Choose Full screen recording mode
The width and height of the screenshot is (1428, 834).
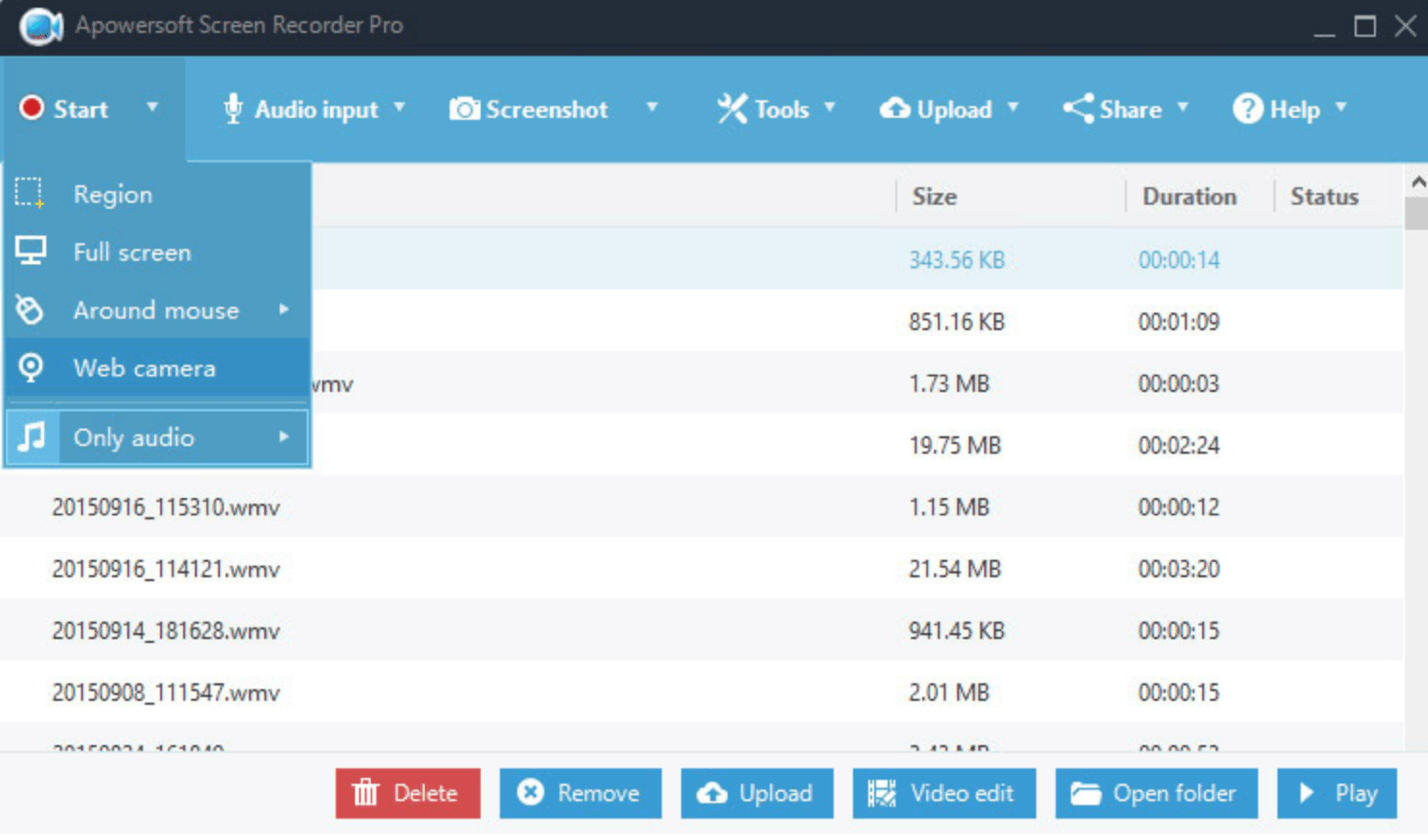(x=157, y=252)
